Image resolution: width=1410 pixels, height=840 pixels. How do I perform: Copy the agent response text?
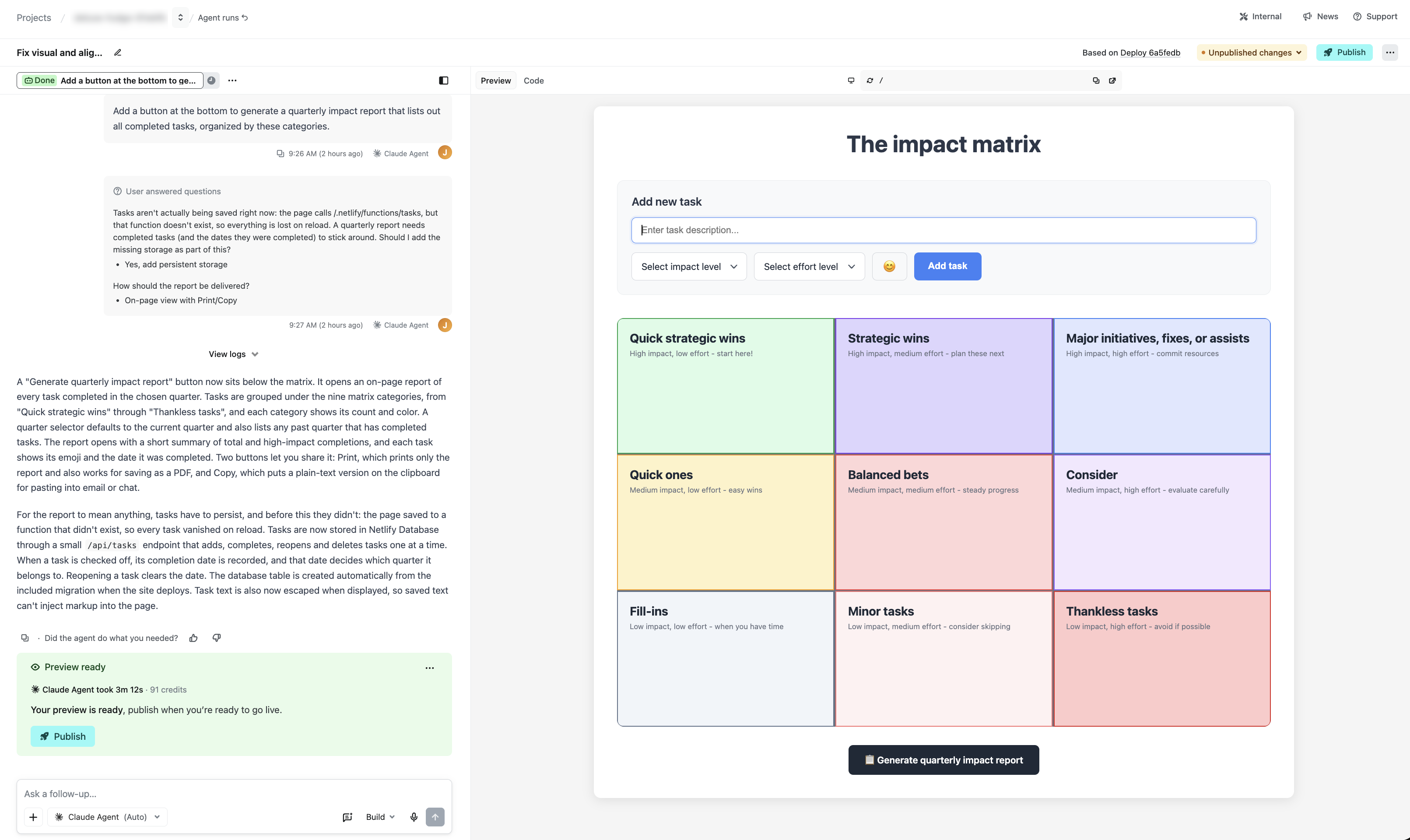tap(25, 638)
